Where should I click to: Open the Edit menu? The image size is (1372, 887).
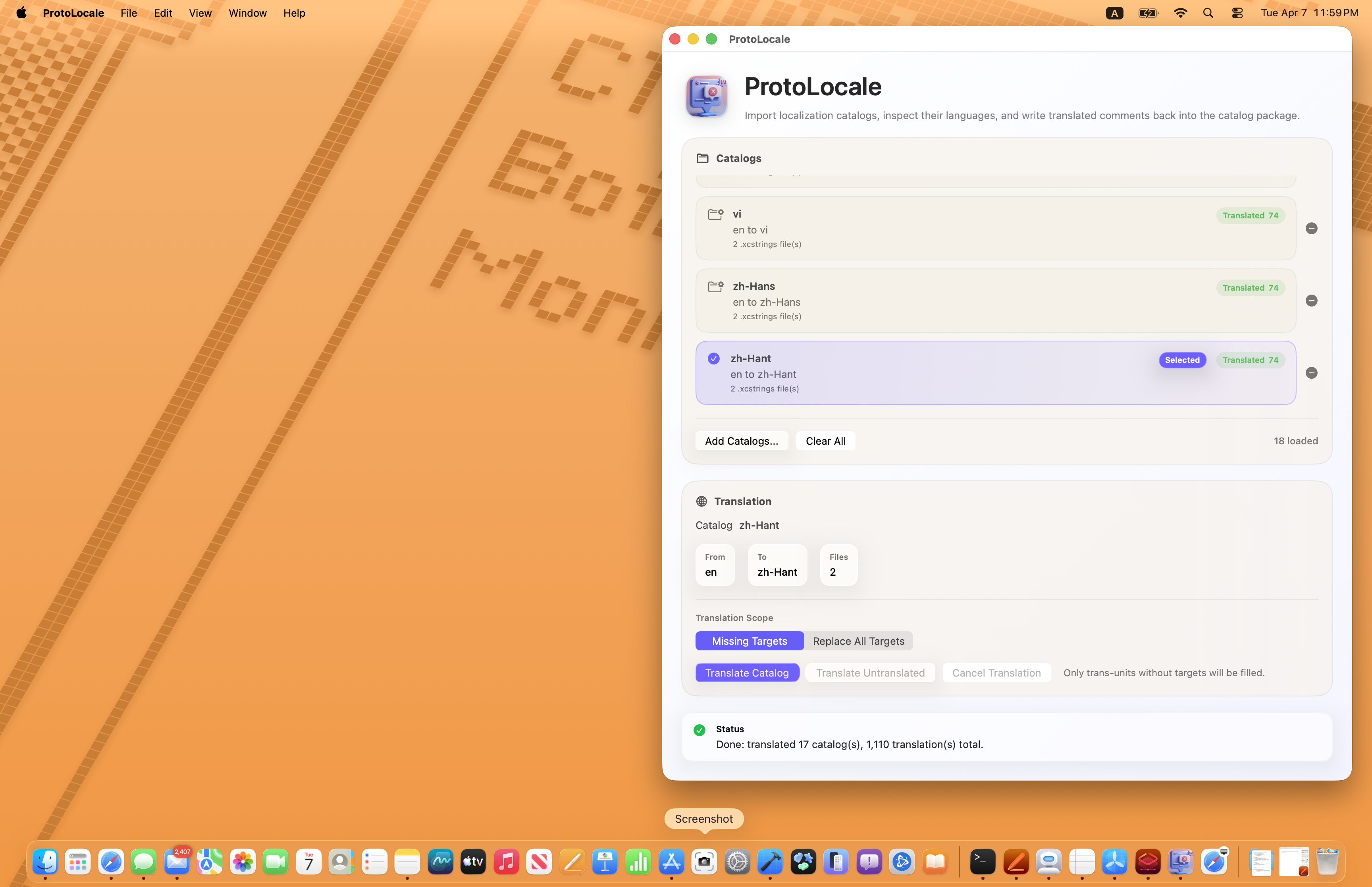[x=162, y=13]
